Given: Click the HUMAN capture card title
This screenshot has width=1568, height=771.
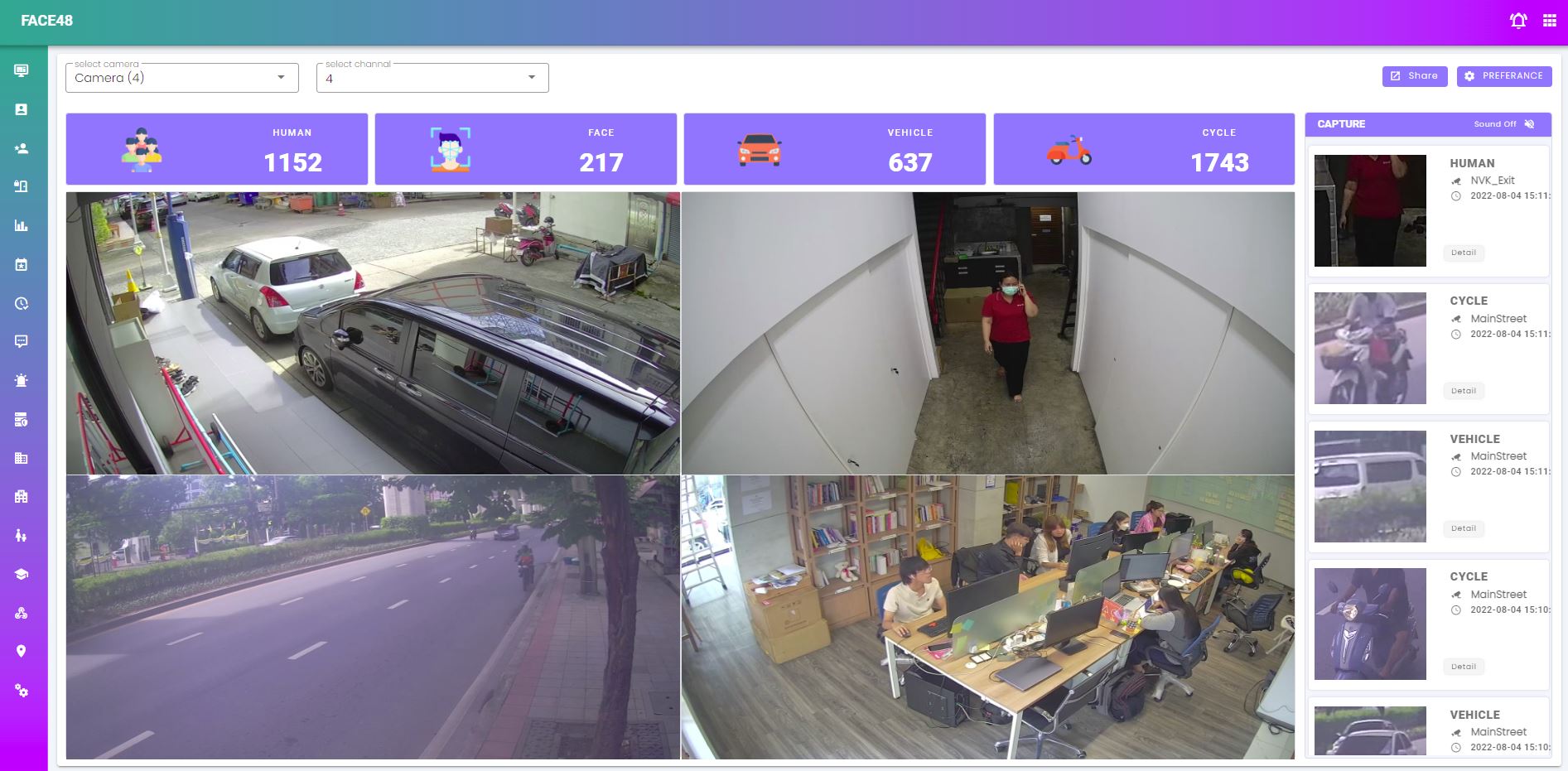Looking at the screenshot, I should [1472, 163].
